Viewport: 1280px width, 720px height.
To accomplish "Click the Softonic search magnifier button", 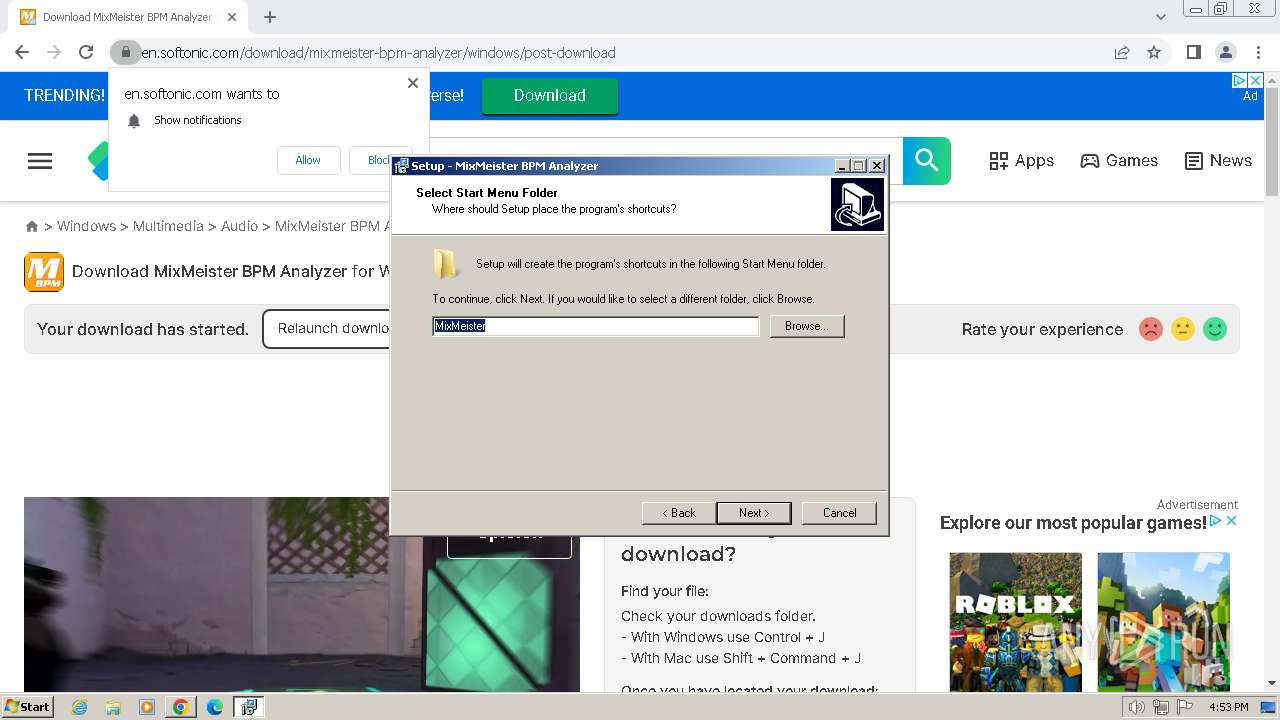I will (927, 160).
